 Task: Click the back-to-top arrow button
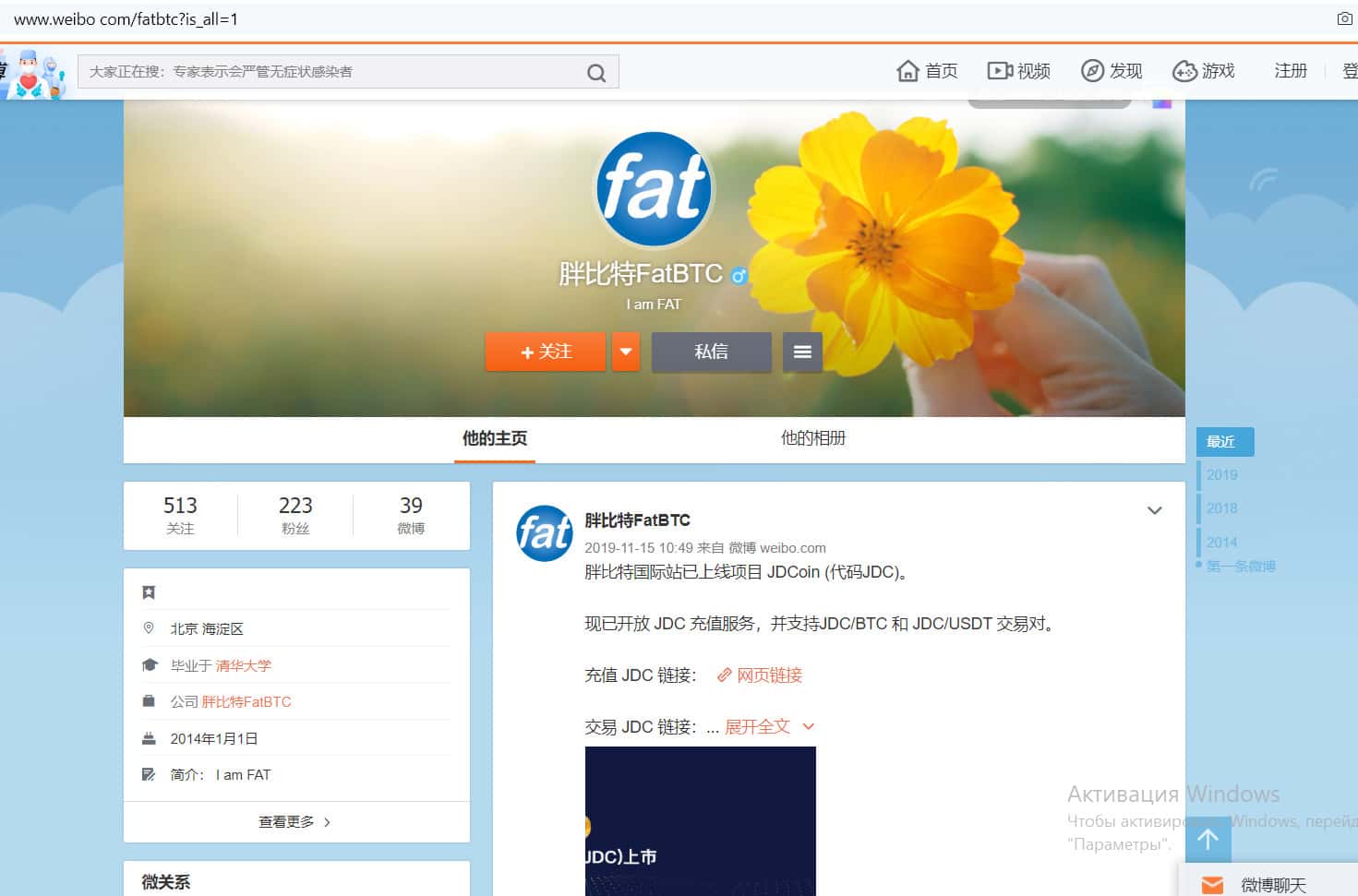(x=1208, y=839)
